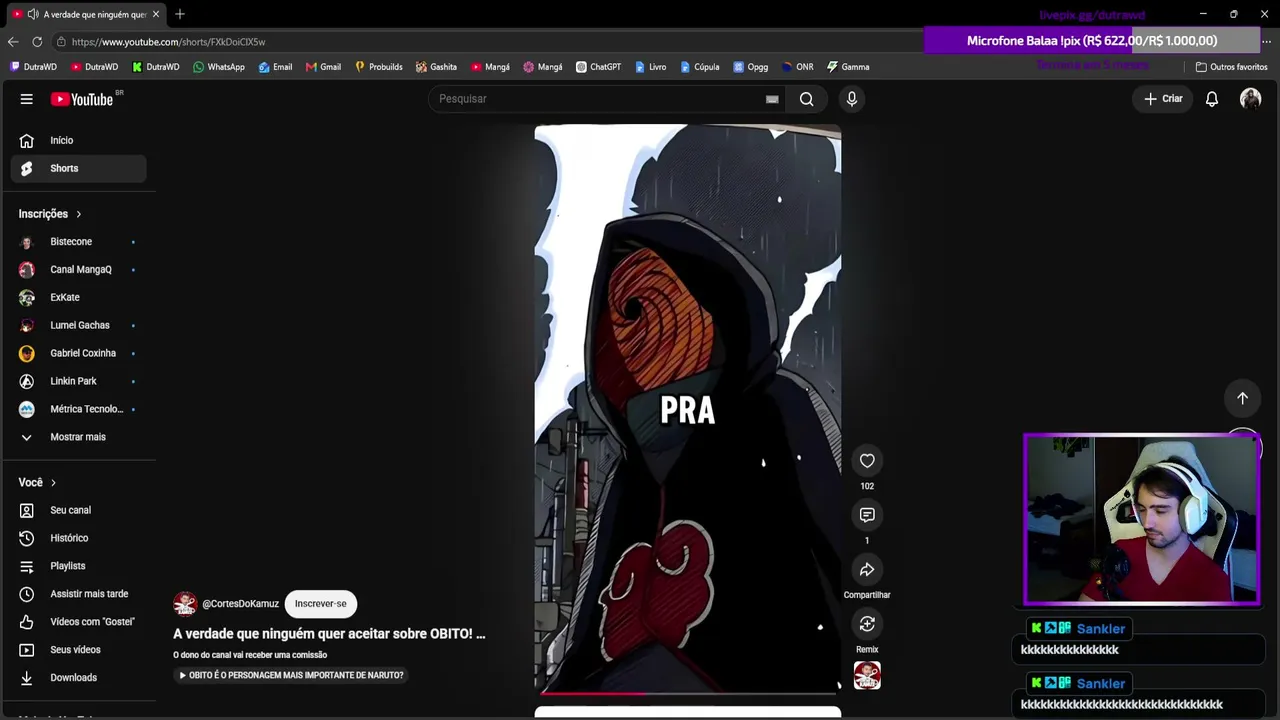Open the sound thumbnail below Remix
The image size is (1280, 720).
click(x=867, y=676)
